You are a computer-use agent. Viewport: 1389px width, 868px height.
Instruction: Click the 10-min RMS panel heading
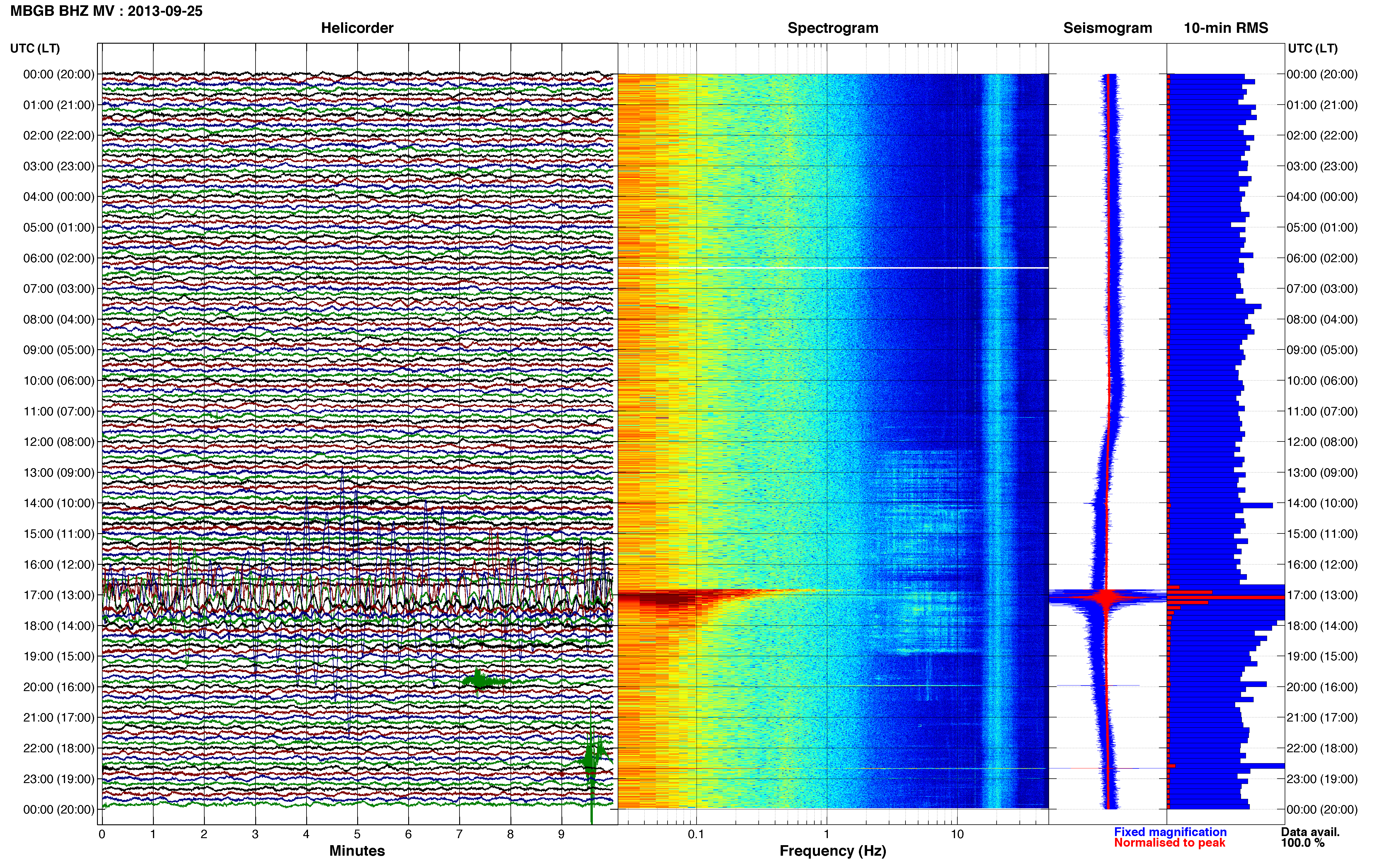(x=1226, y=28)
